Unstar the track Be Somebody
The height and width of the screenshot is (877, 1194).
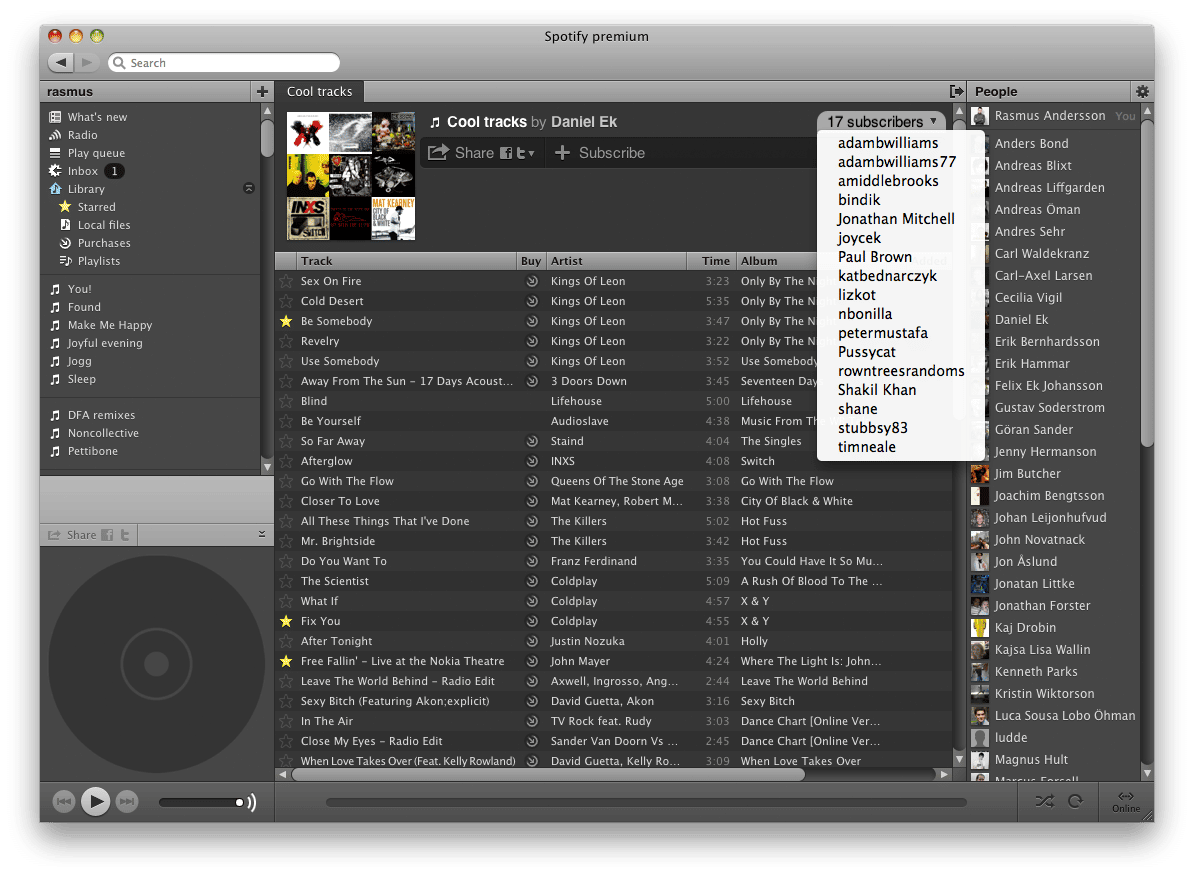coord(286,321)
